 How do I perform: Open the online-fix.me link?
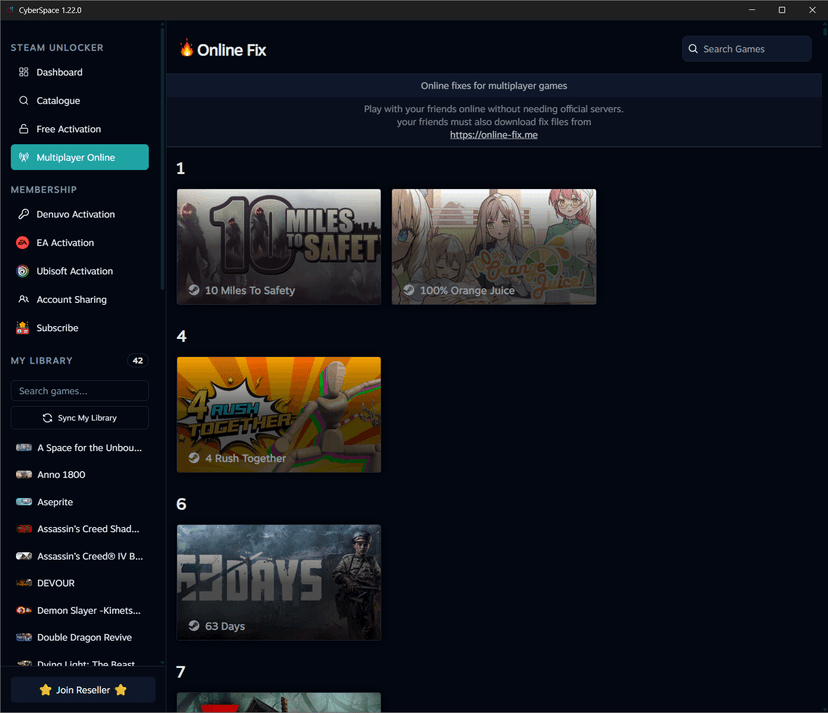coord(493,135)
